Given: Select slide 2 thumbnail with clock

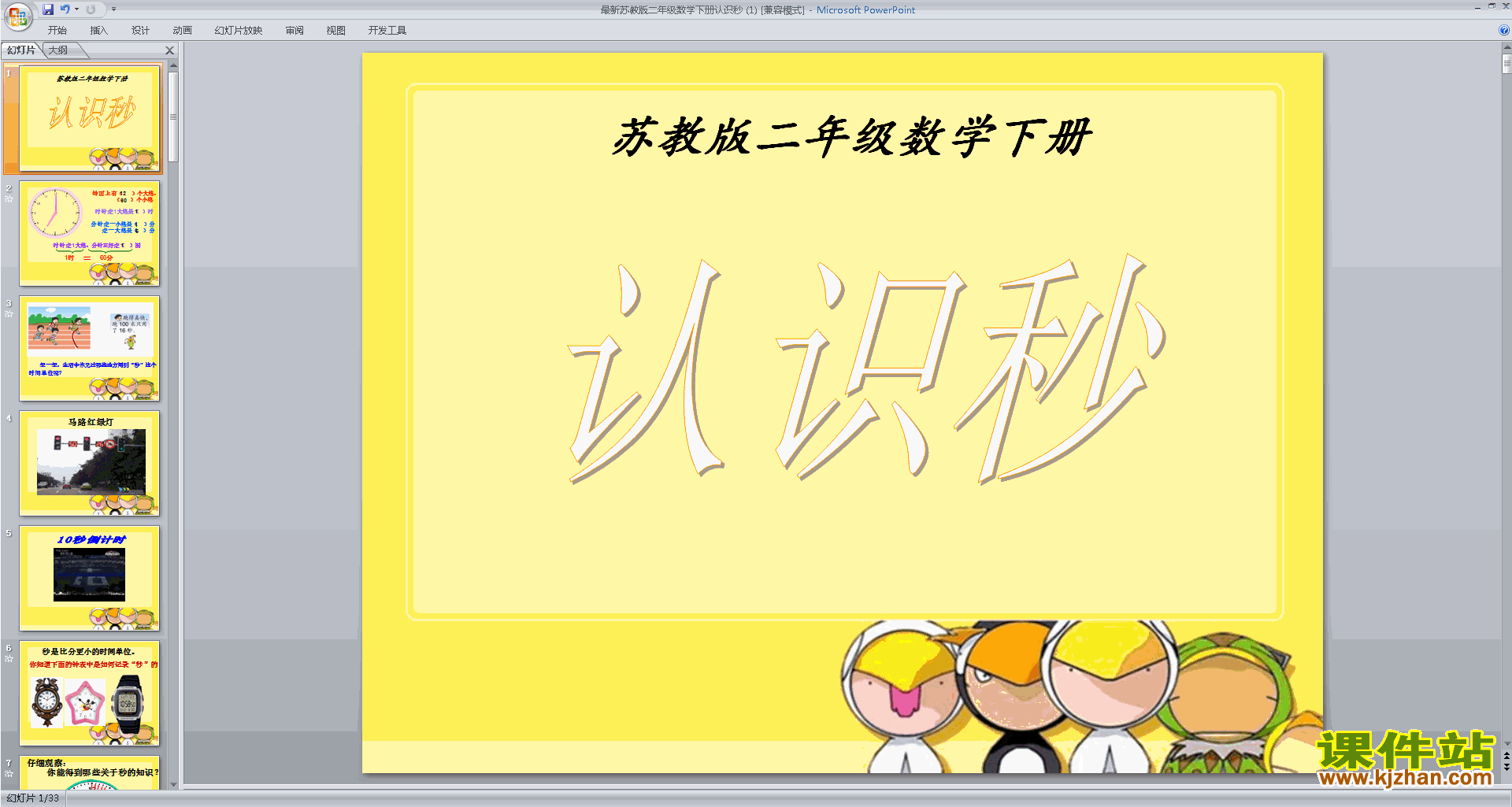Looking at the screenshot, I should coord(90,233).
